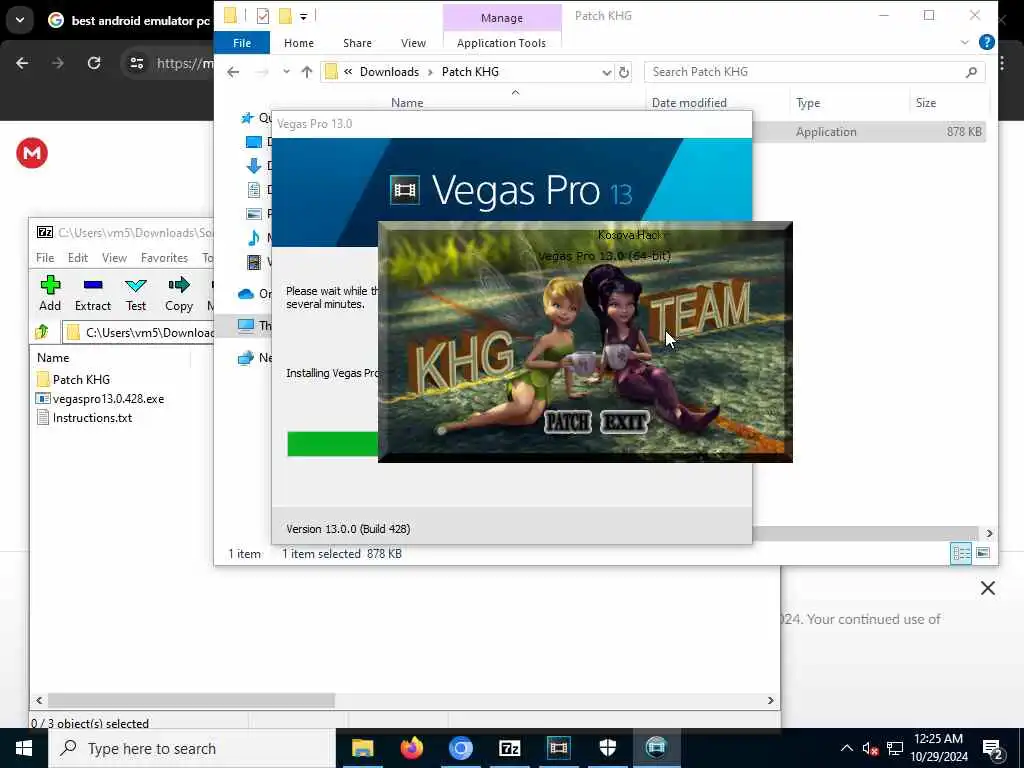This screenshot has width=1024, height=768.
Task: Open Explorer help icon
Action: (987, 42)
